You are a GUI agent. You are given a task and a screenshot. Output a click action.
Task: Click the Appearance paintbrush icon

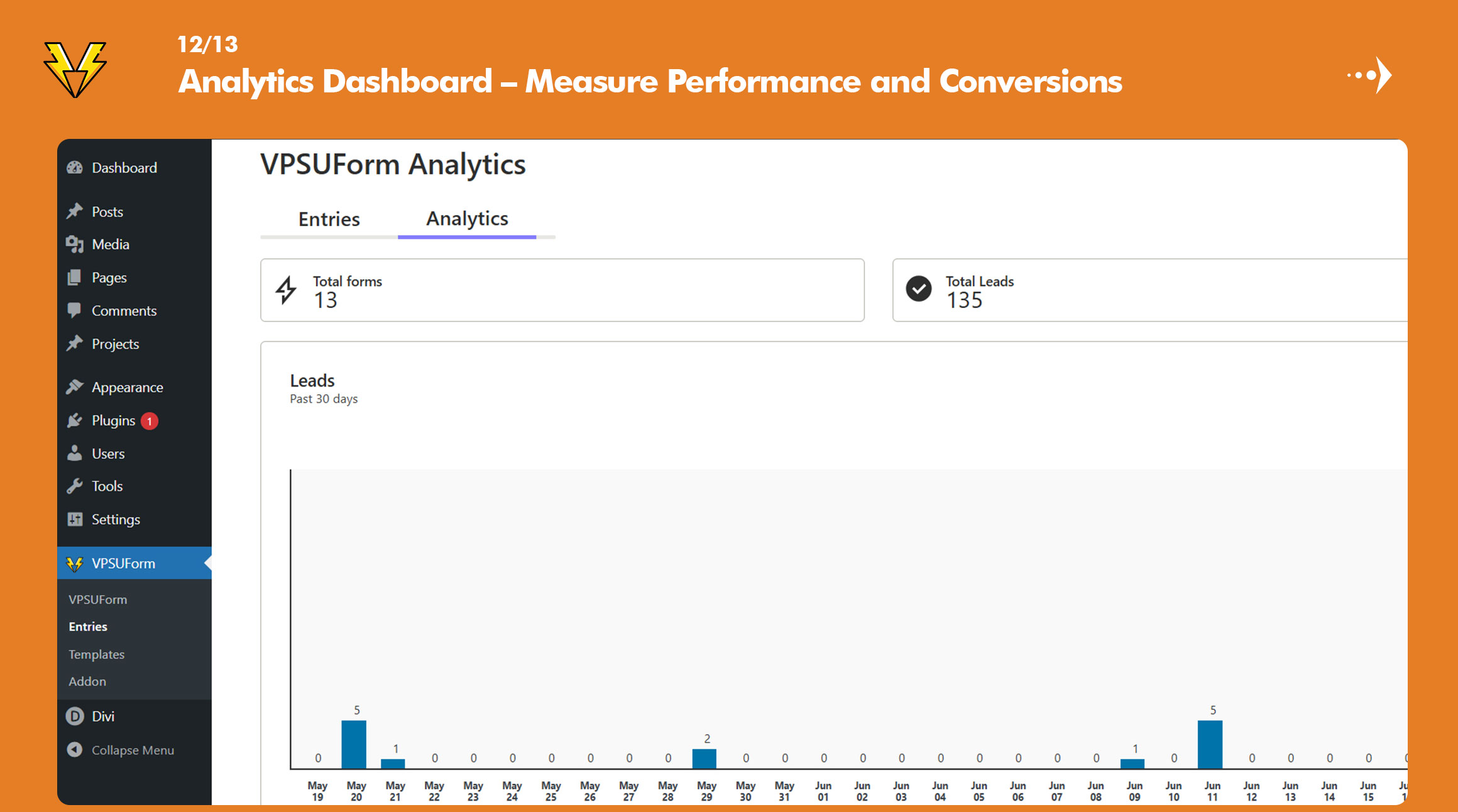75,387
